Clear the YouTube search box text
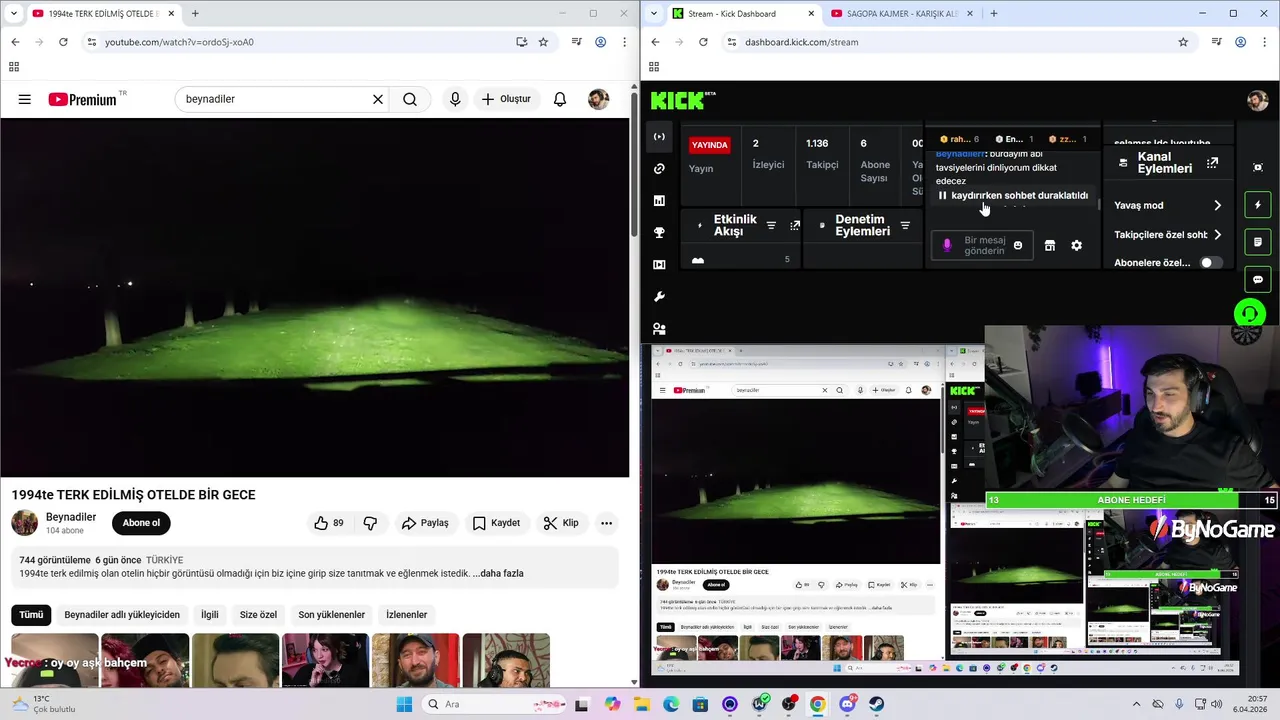The image size is (1280, 720). (x=378, y=99)
